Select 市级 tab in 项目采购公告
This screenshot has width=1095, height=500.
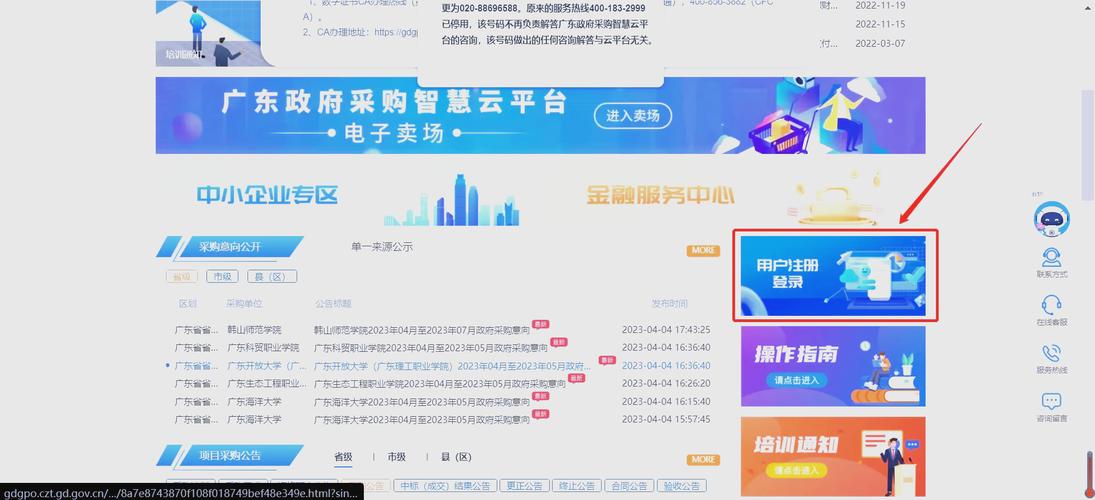(396, 457)
